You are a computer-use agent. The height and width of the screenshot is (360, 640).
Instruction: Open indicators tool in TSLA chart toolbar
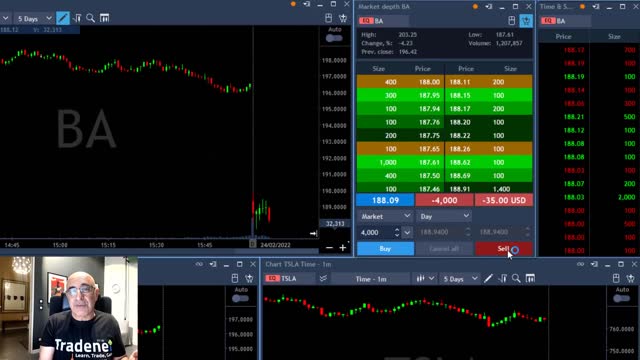point(502,278)
